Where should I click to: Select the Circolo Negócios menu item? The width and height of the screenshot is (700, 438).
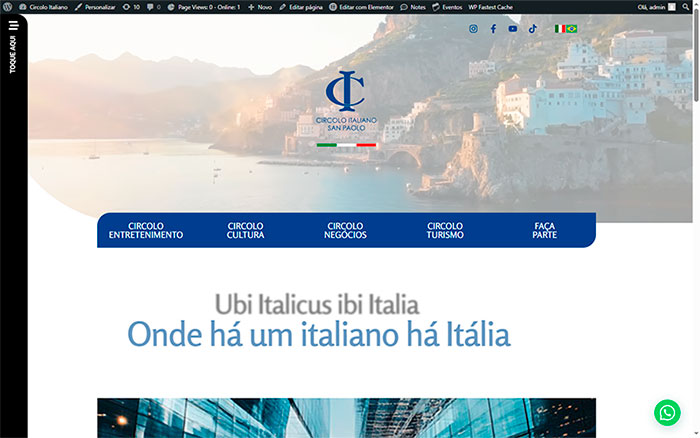[346, 230]
